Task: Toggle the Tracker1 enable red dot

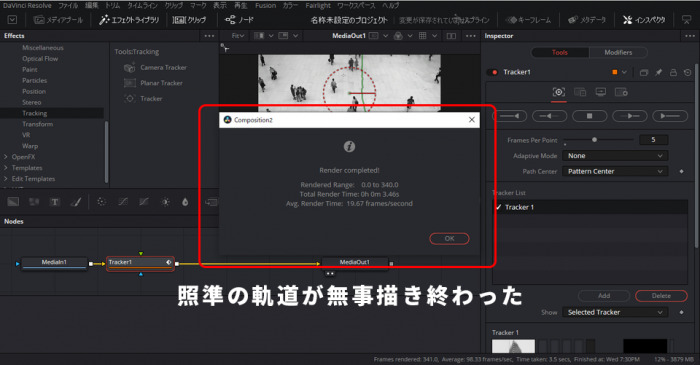Action: coord(495,72)
